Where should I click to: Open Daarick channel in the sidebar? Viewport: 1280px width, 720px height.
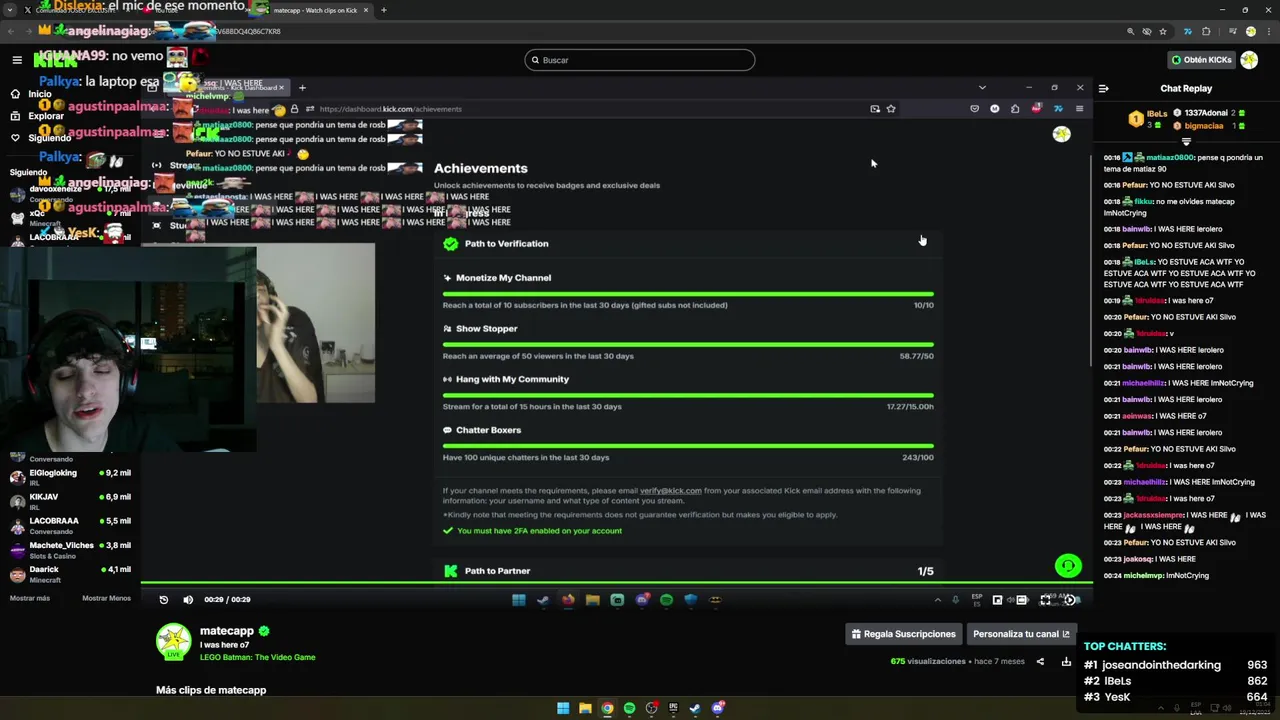coord(70,574)
